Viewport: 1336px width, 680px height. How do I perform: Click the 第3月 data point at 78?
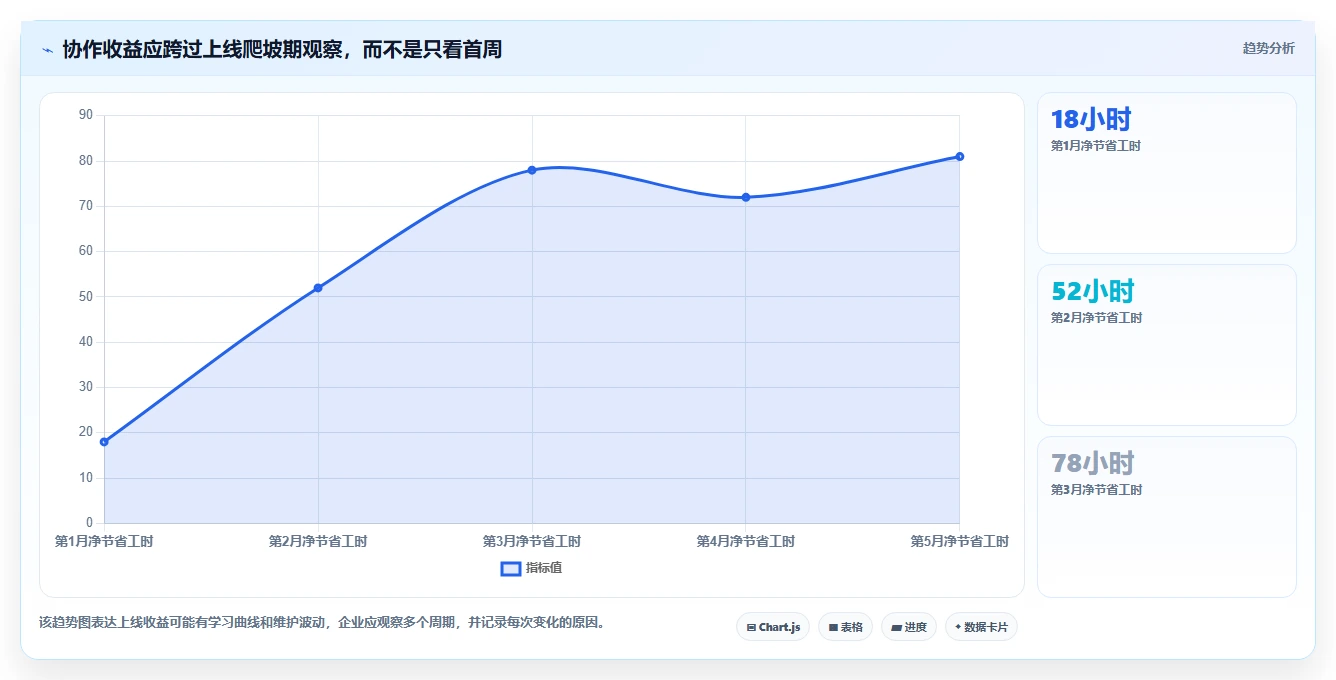point(532,170)
